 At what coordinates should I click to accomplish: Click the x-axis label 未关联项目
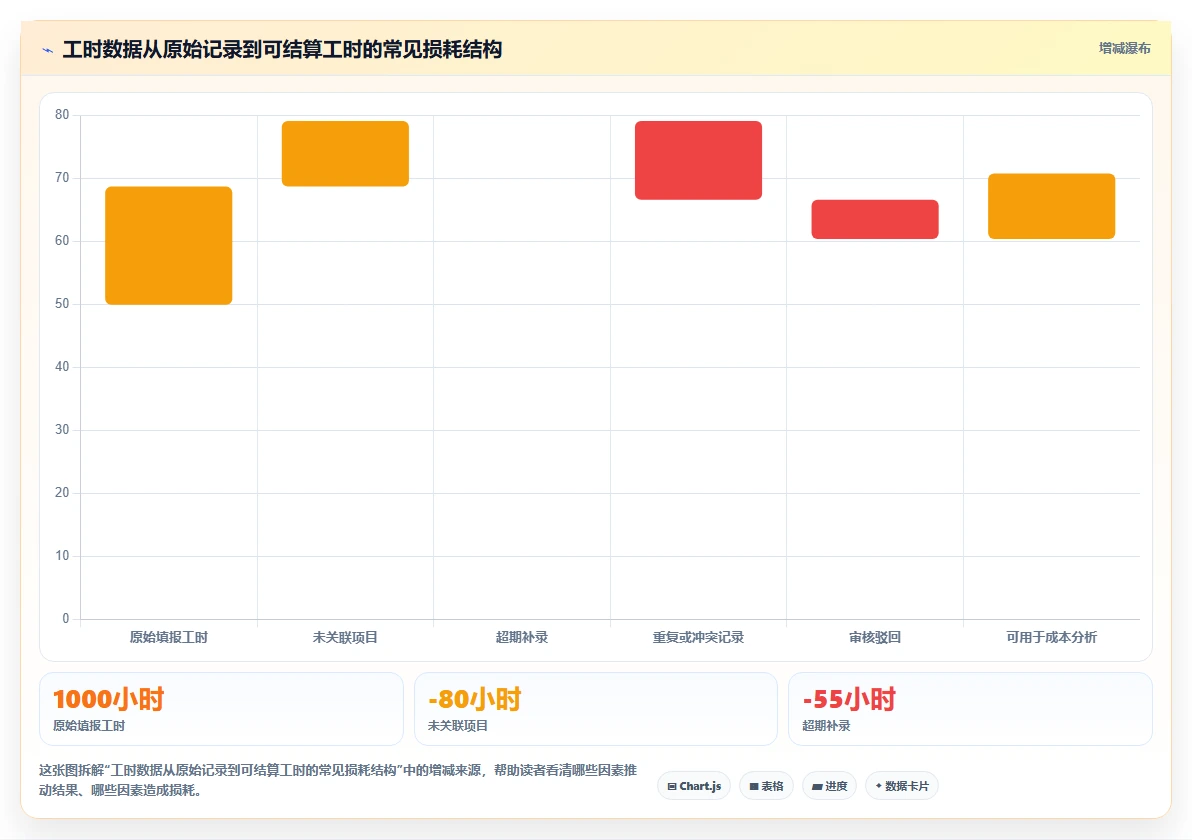[345, 637]
